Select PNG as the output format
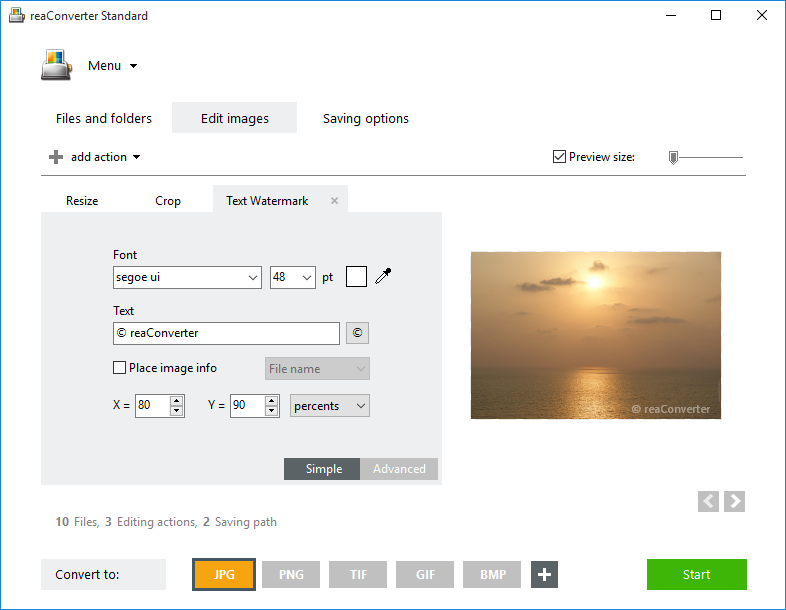This screenshot has width=786, height=610. 291,575
